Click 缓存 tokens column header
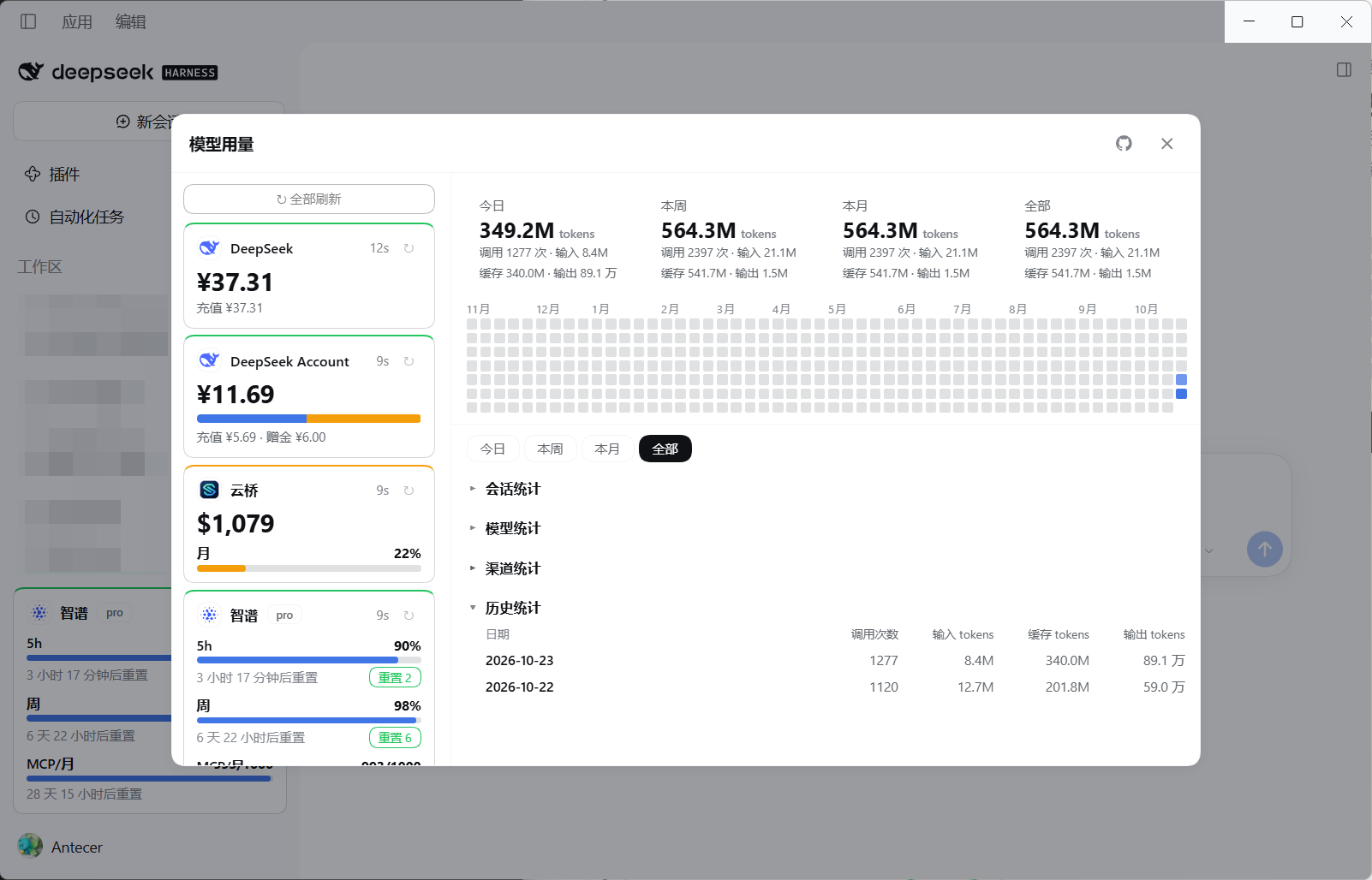 click(x=1059, y=634)
